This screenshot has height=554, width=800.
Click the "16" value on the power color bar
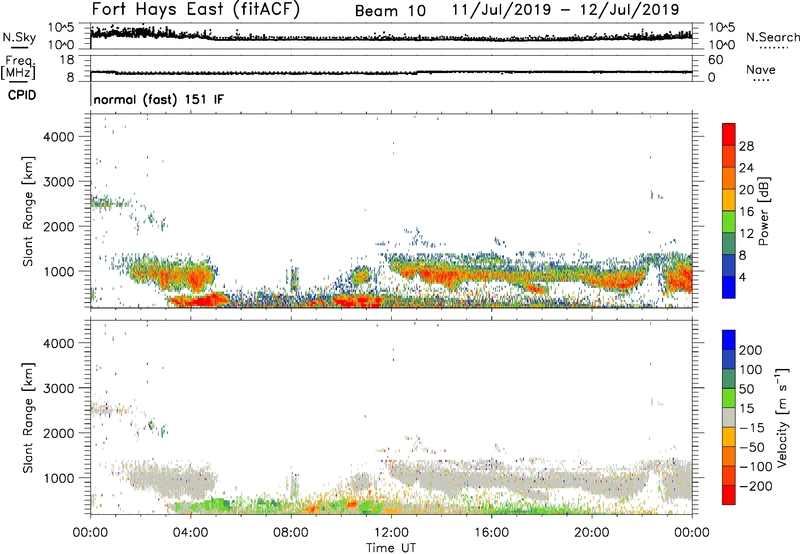coord(746,212)
